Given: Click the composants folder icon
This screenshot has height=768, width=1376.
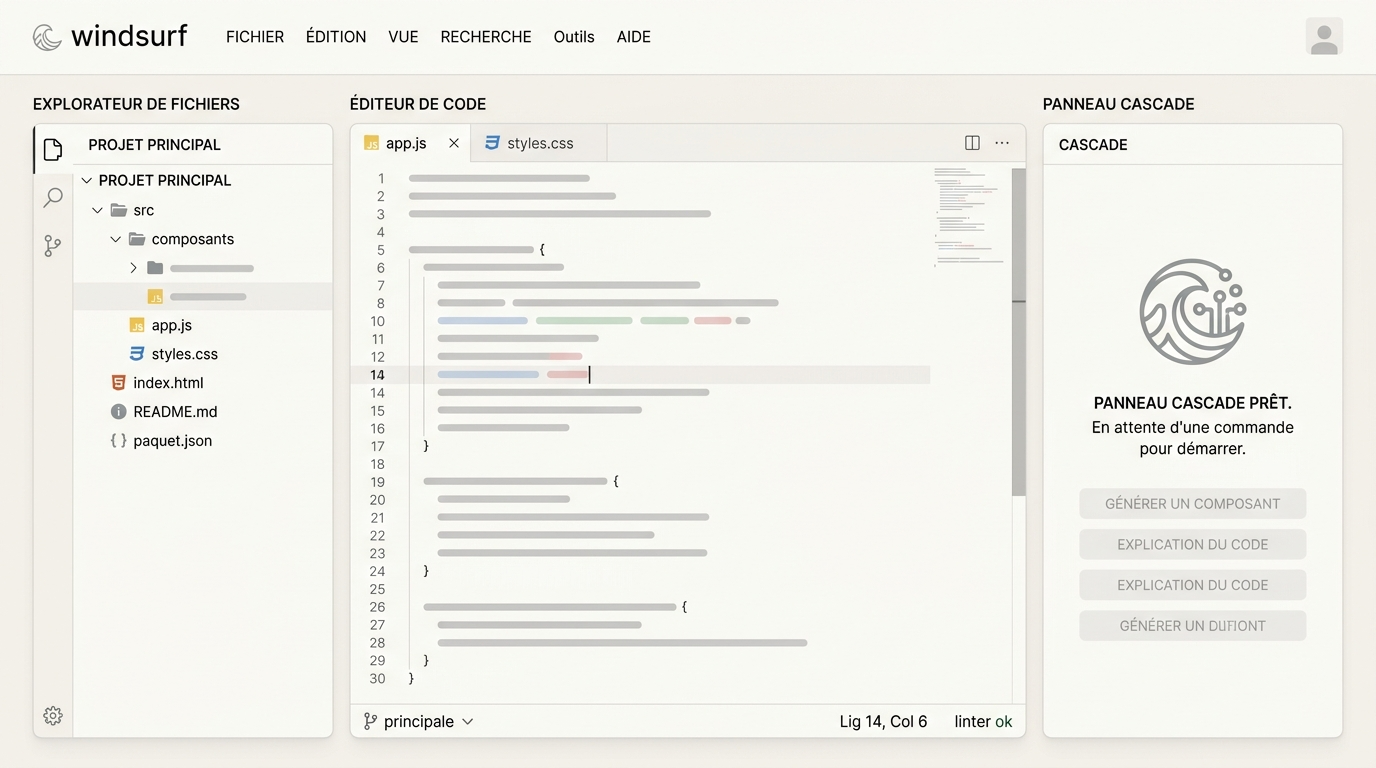Looking at the screenshot, I should click(x=137, y=239).
